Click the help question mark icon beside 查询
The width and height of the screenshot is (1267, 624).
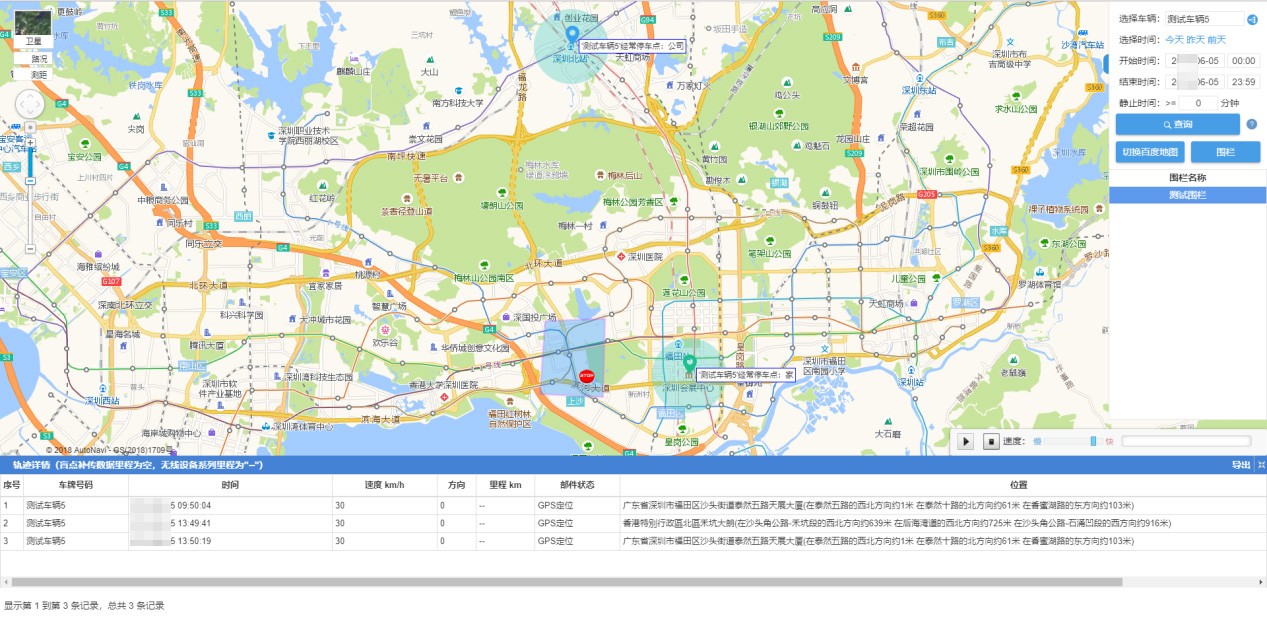point(1253,124)
